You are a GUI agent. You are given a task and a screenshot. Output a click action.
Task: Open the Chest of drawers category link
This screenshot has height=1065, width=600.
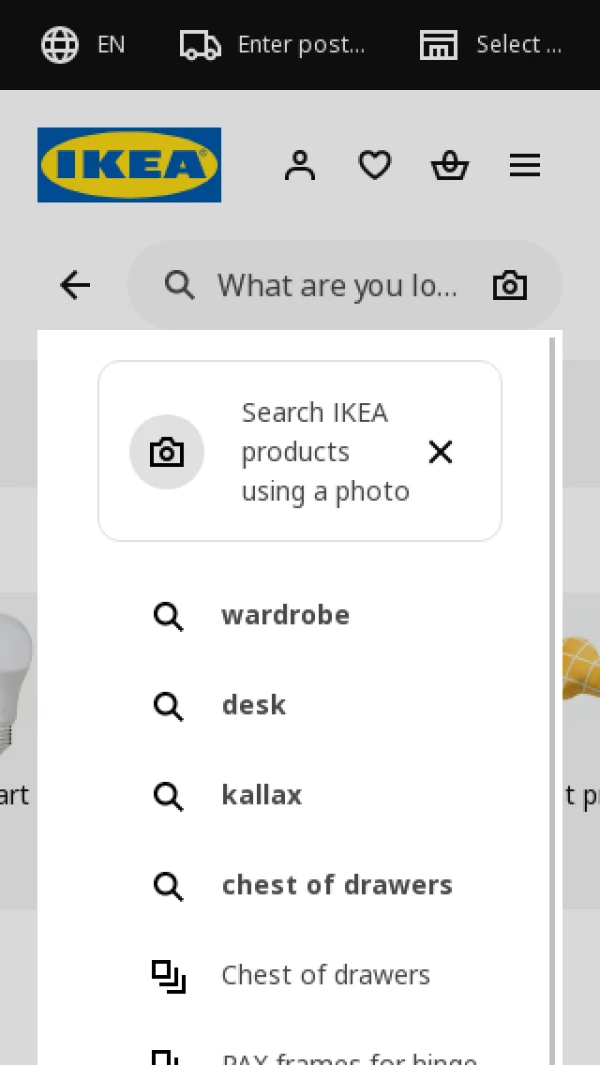pyautogui.click(x=325, y=975)
